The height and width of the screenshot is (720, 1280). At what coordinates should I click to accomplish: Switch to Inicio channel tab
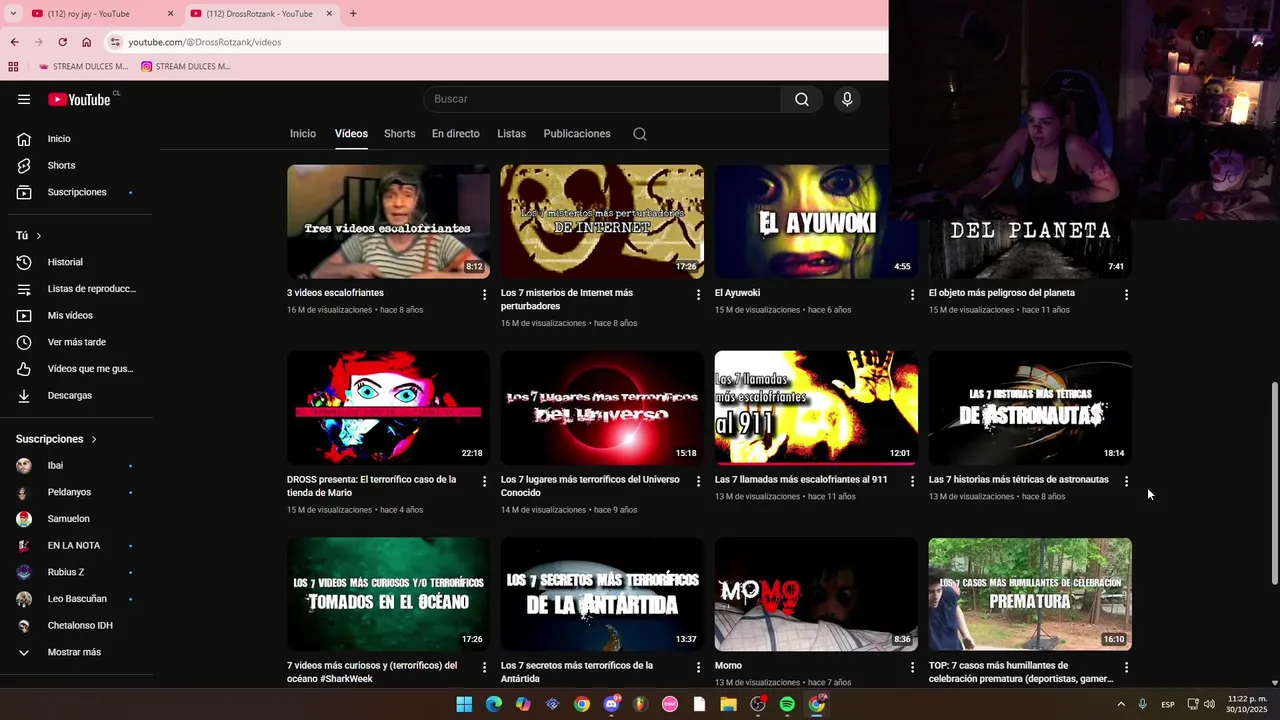coord(303,134)
